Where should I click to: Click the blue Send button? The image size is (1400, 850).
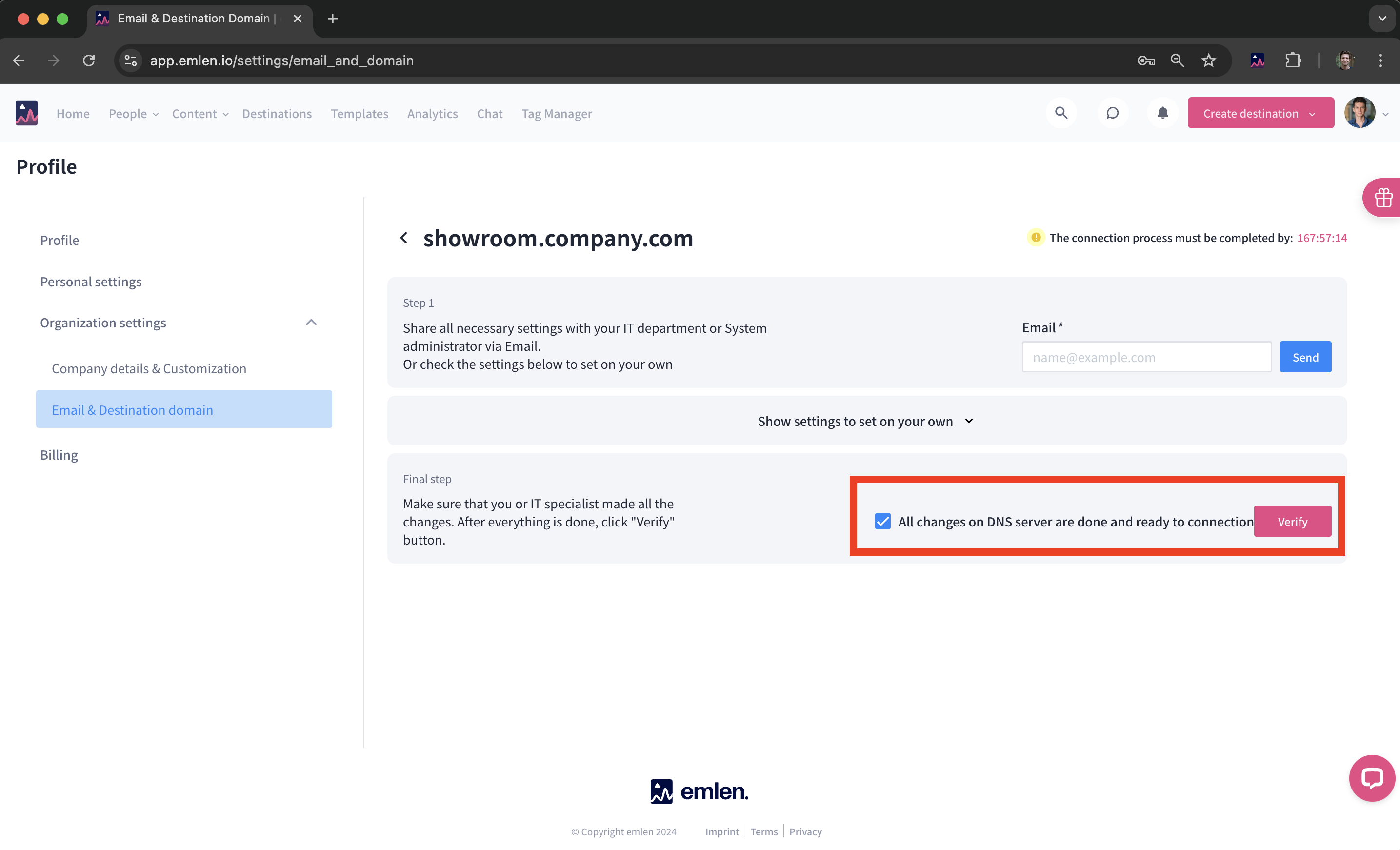(x=1304, y=357)
